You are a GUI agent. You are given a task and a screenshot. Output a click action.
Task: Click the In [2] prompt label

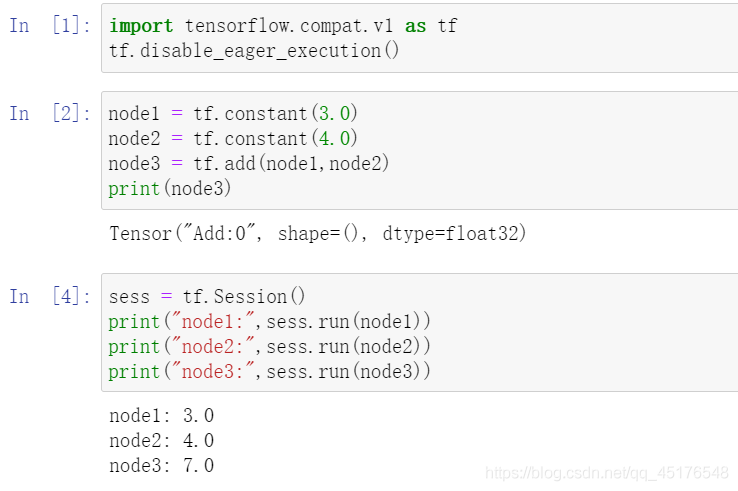tap(49, 113)
